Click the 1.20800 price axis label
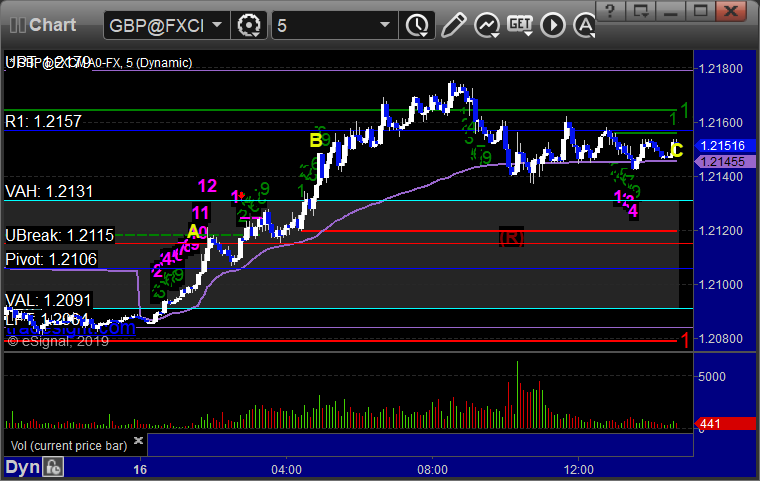This screenshot has width=760, height=481. pos(720,338)
